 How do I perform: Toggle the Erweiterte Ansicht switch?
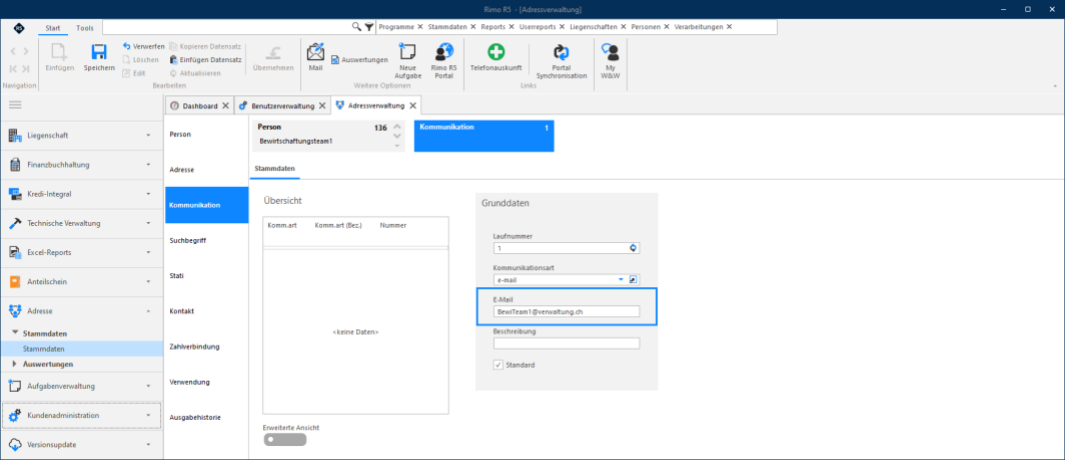click(x=285, y=440)
